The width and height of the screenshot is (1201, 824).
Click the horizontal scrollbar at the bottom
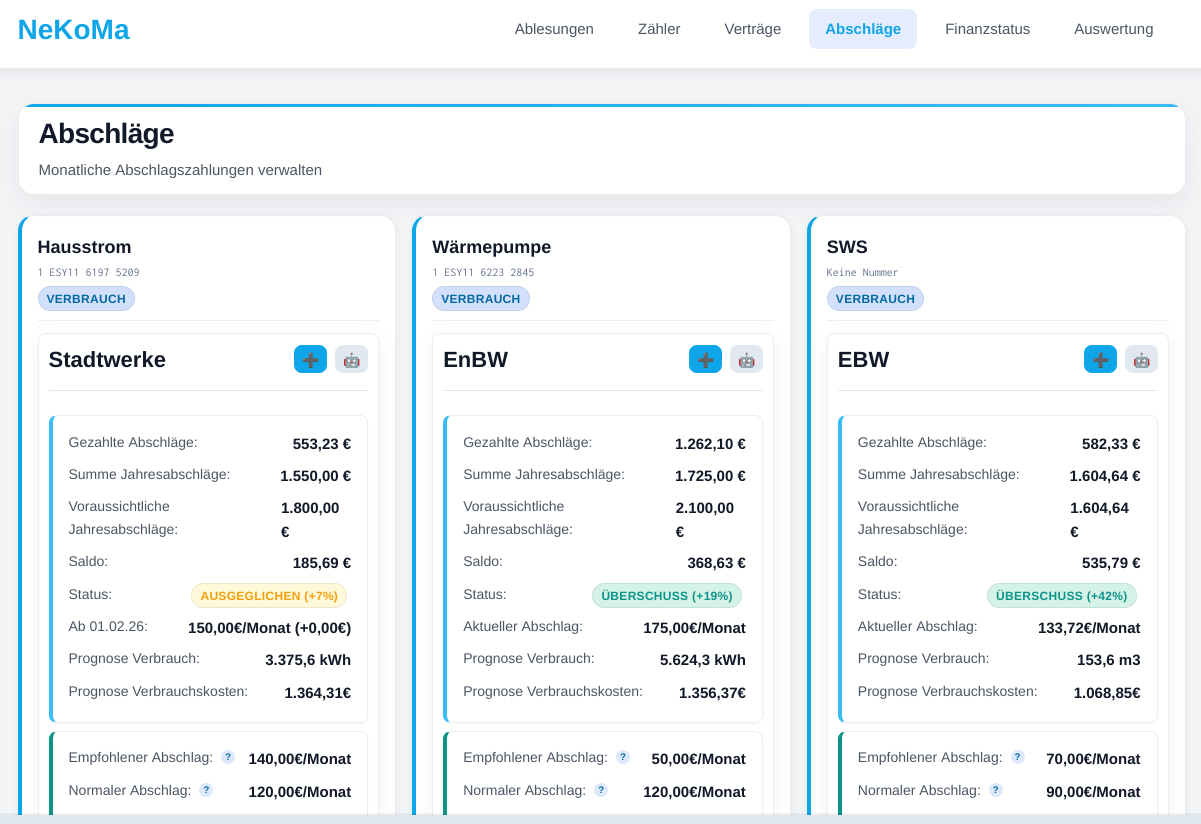[600, 819]
